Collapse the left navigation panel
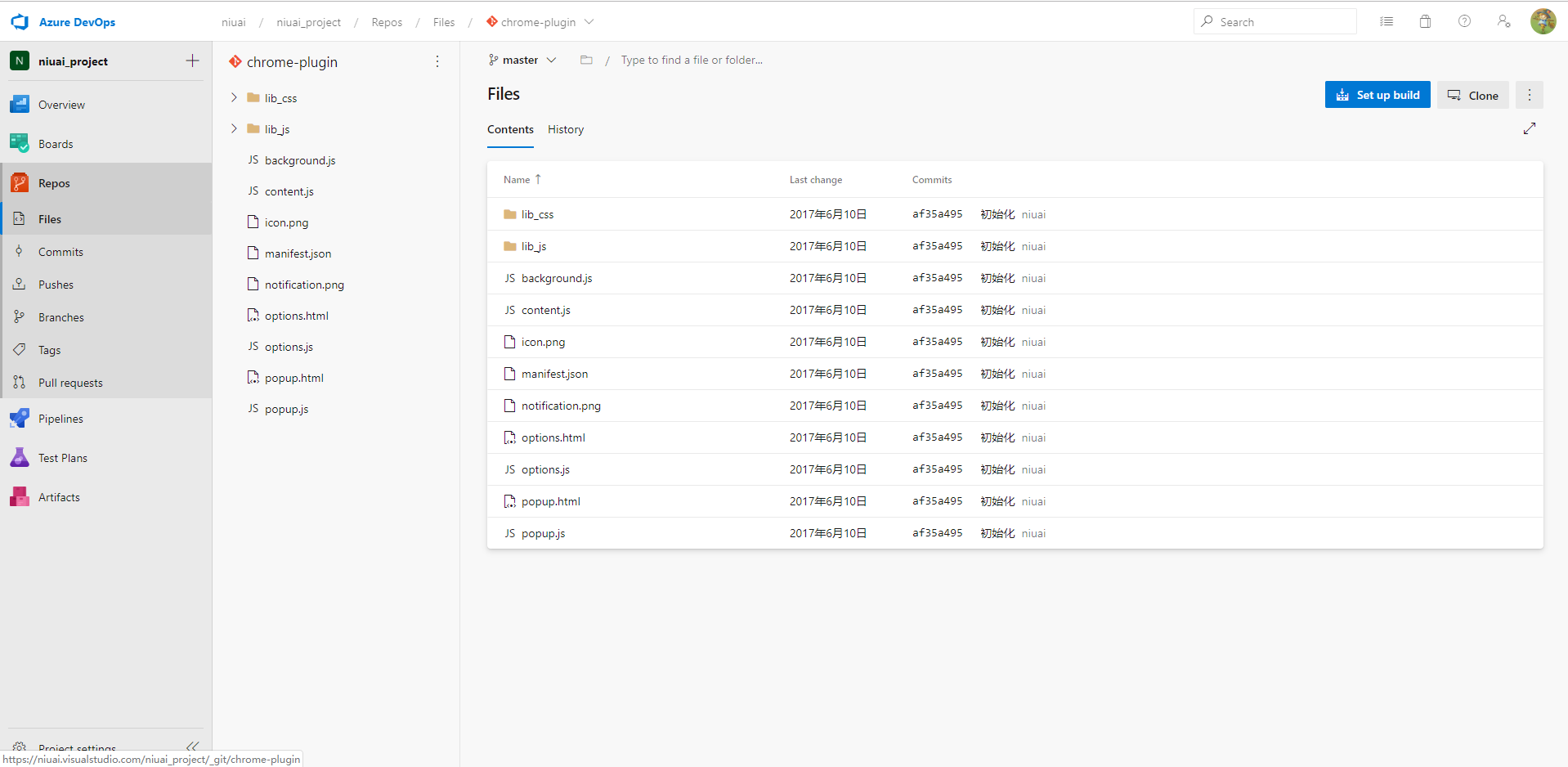Screen dimensions: 1568x767 pos(193,746)
